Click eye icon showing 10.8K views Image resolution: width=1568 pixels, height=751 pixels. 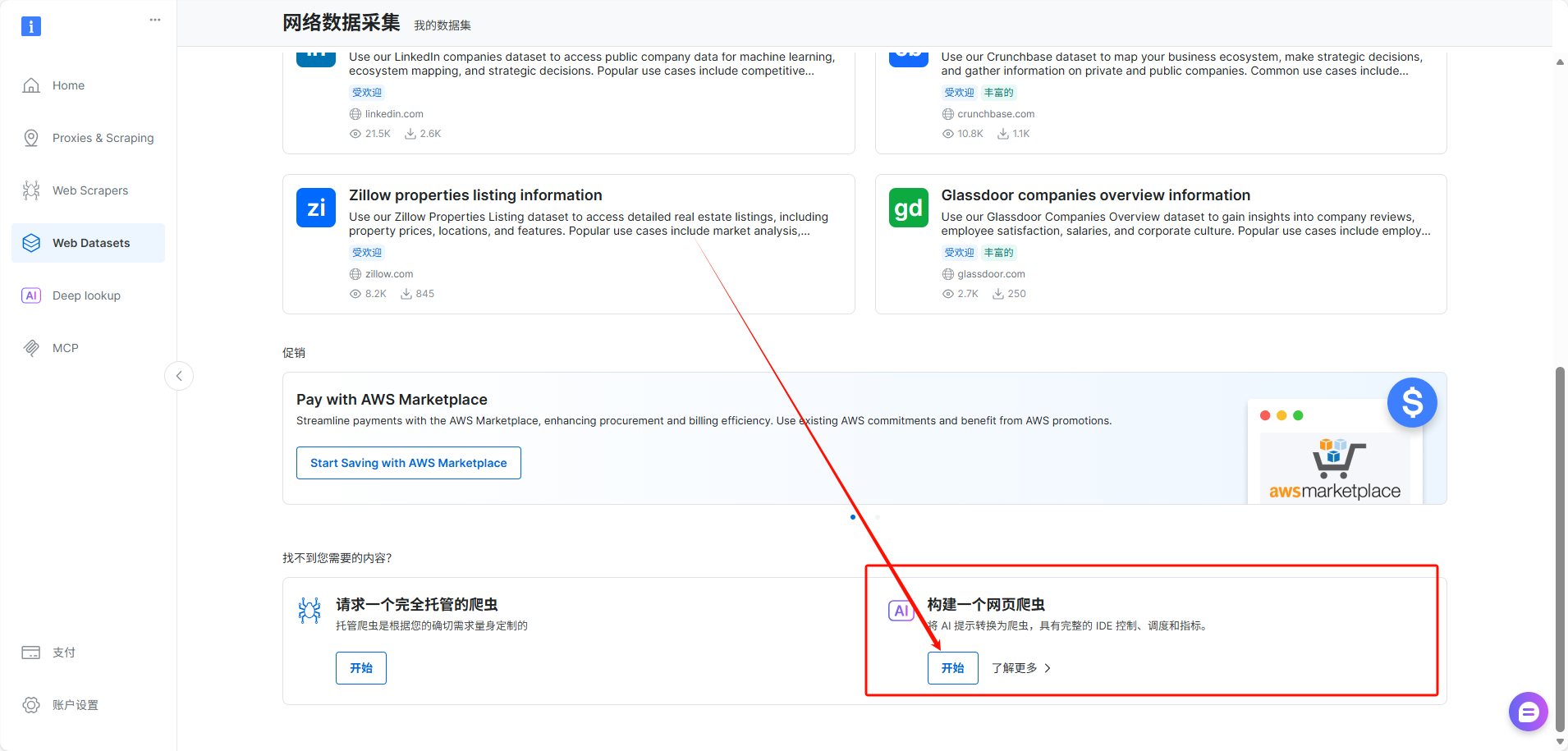click(948, 134)
